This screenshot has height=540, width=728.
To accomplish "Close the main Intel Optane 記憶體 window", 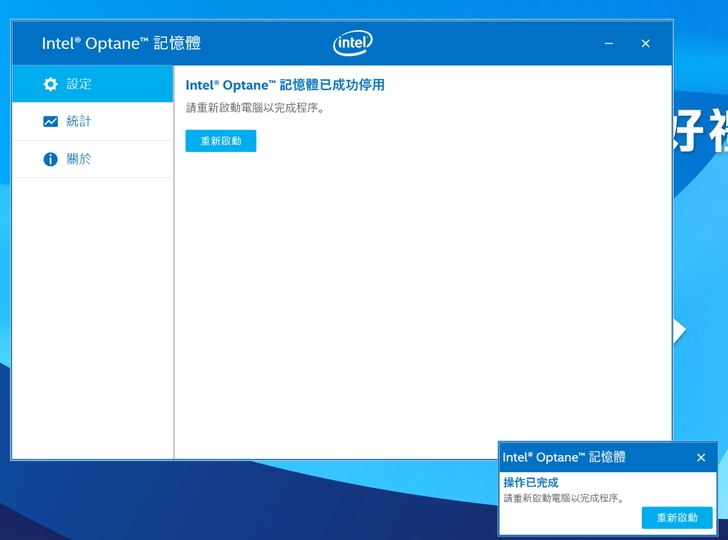I will click(x=645, y=44).
